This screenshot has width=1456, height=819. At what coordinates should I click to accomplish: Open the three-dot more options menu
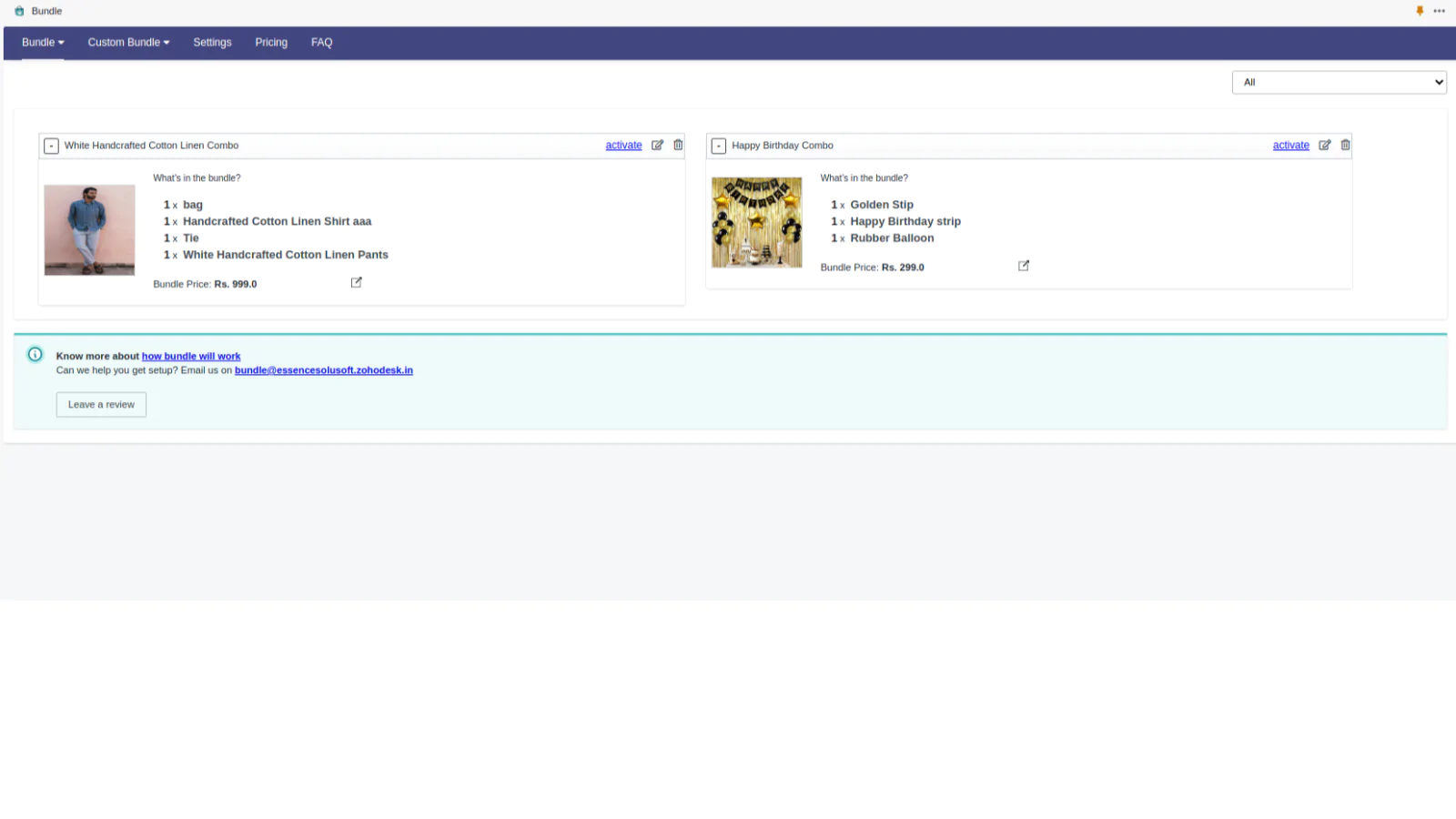[1439, 11]
